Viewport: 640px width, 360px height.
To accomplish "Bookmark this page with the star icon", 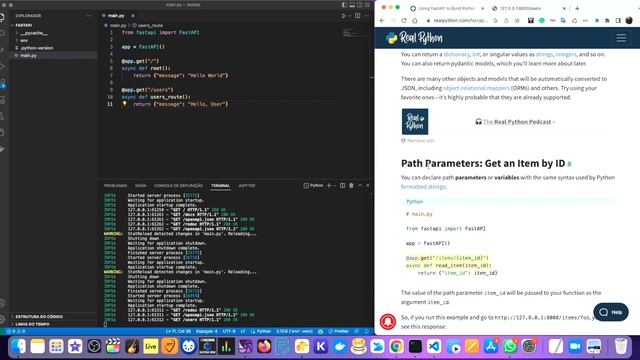I will click(517, 20).
